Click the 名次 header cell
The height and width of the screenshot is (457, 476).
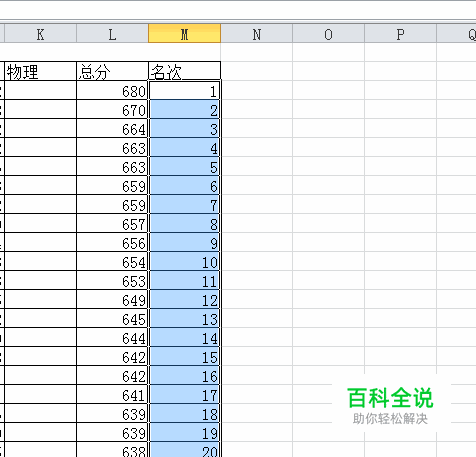pos(184,71)
